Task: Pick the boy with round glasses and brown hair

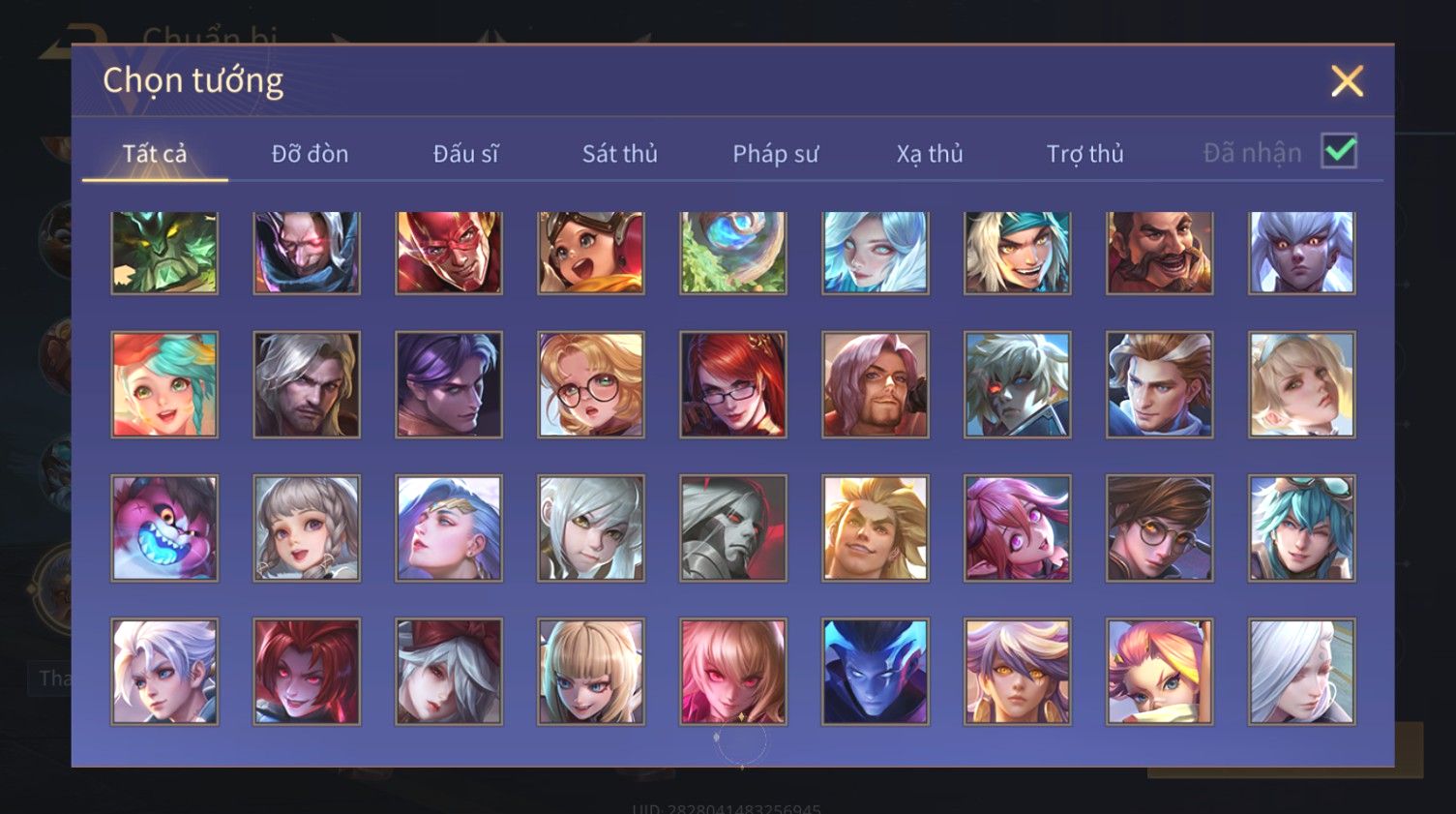Action: (1159, 528)
